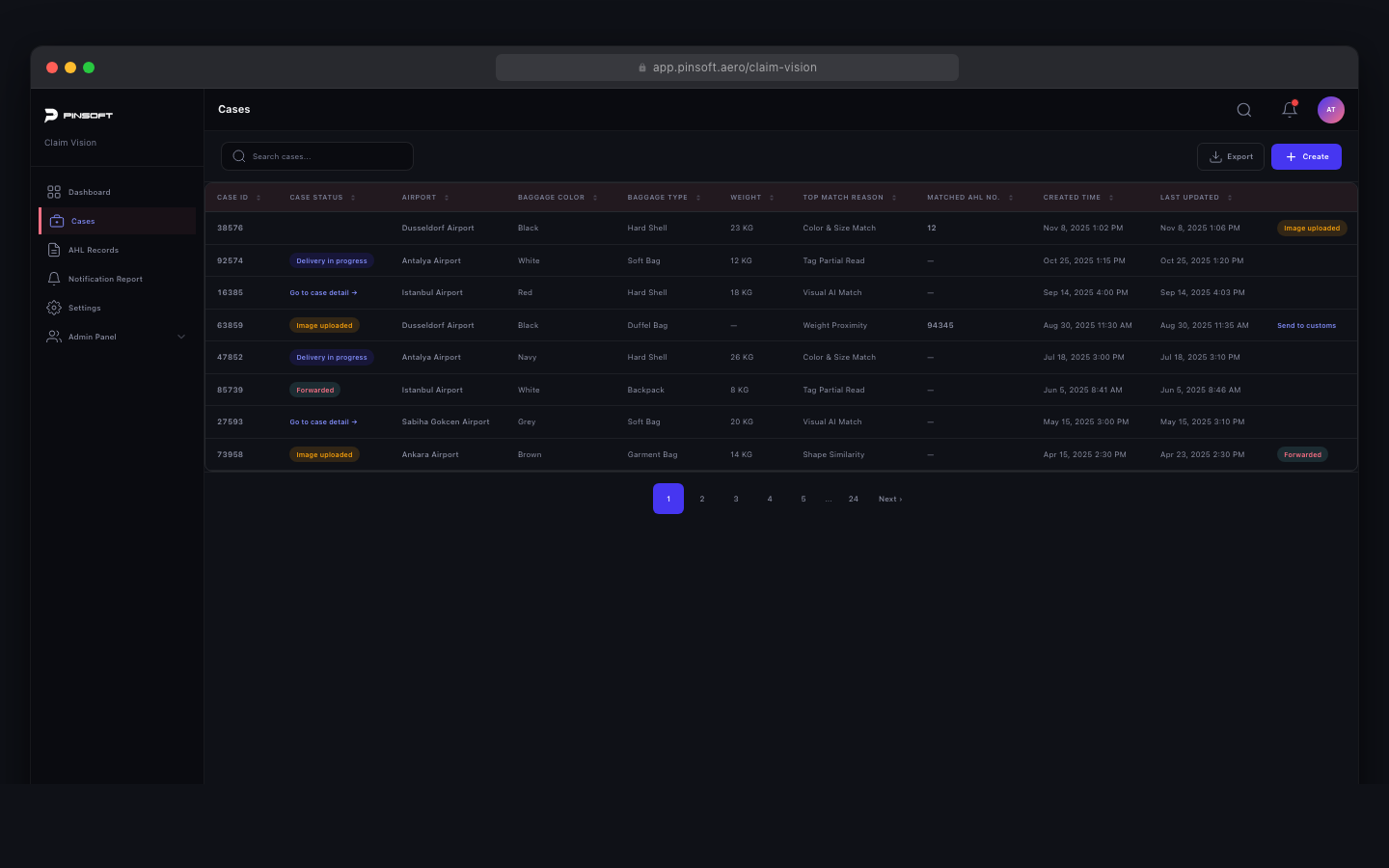Expand the Admin Panel chevron
The width and height of the screenshot is (1389, 868).
coord(181,337)
